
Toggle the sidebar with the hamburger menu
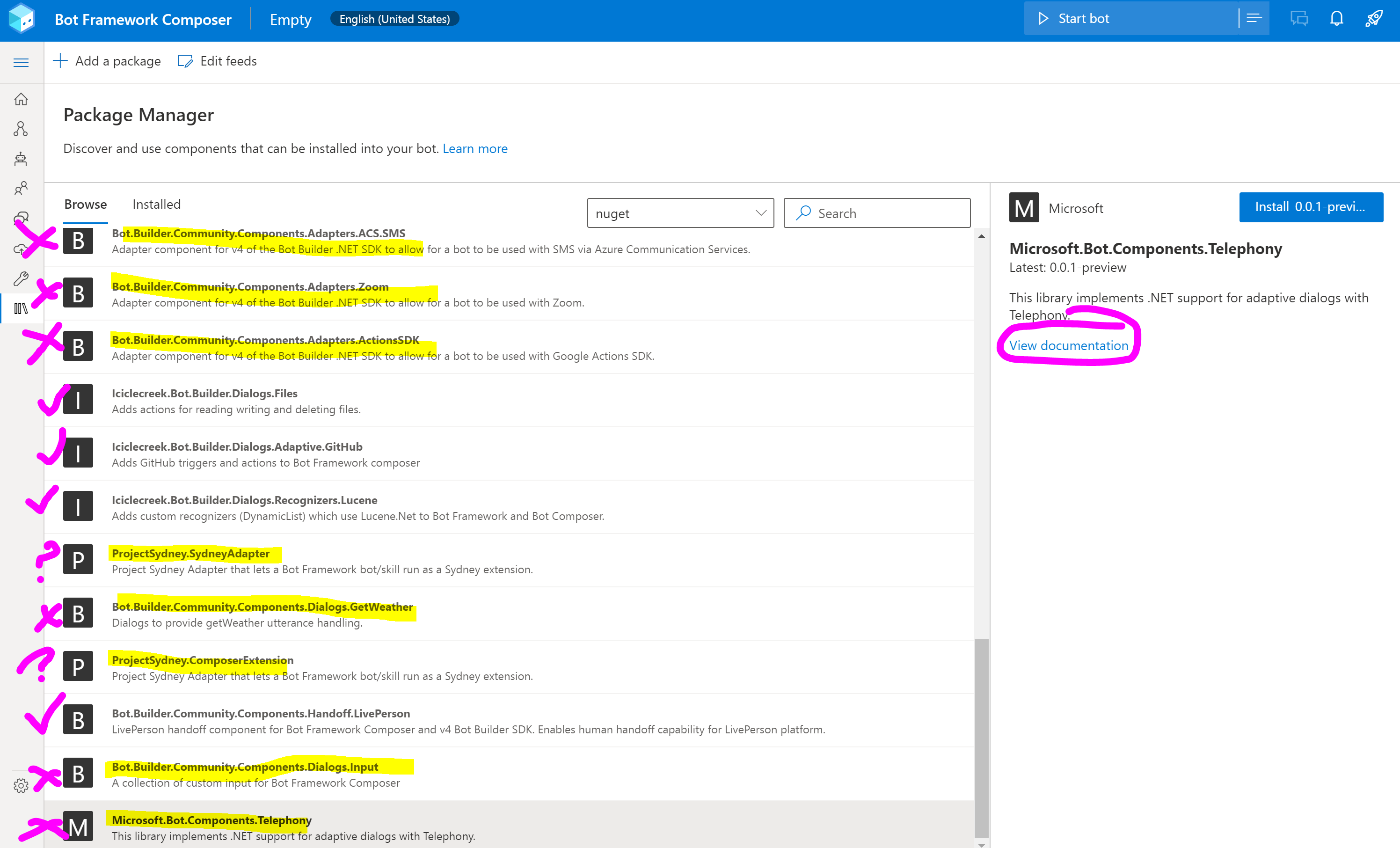click(x=21, y=62)
